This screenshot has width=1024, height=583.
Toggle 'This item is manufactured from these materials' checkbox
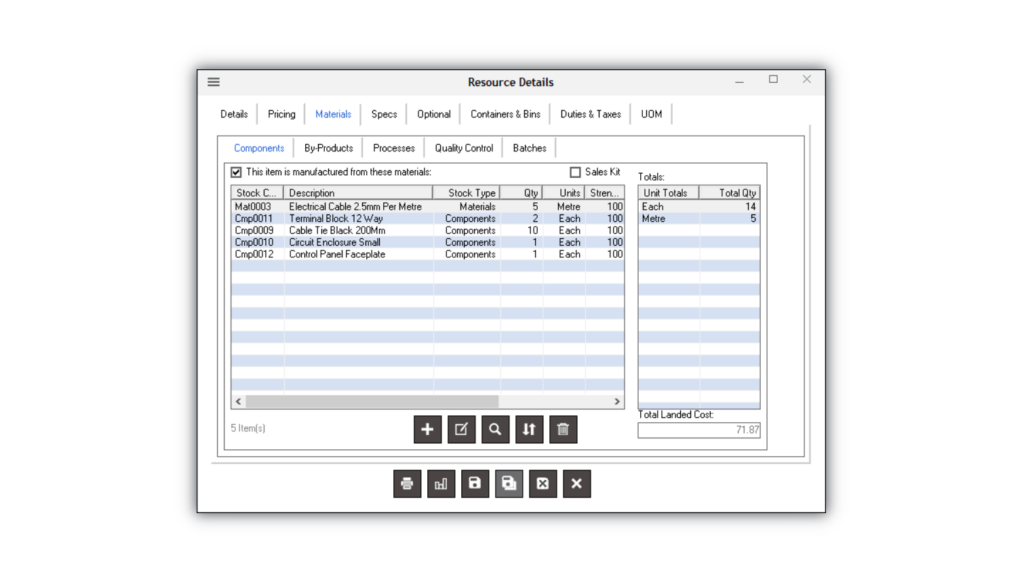pos(236,172)
